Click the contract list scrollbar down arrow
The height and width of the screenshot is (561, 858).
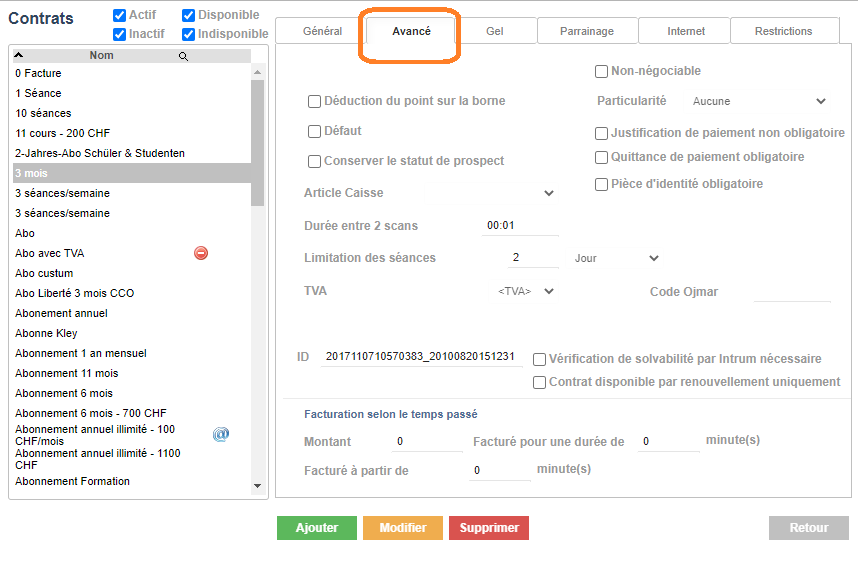(x=258, y=486)
